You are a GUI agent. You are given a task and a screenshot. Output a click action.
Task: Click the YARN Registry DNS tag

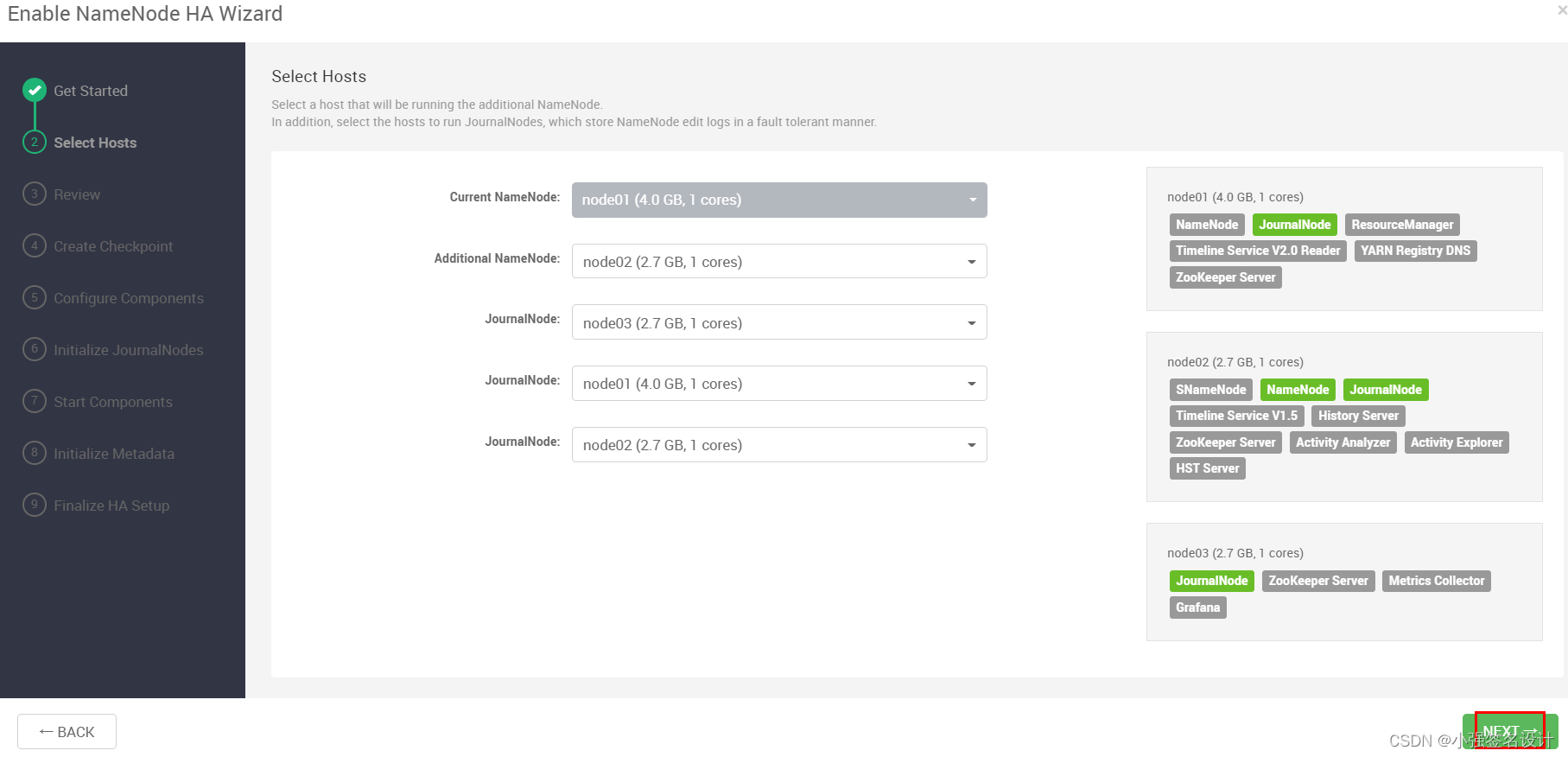click(1415, 251)
